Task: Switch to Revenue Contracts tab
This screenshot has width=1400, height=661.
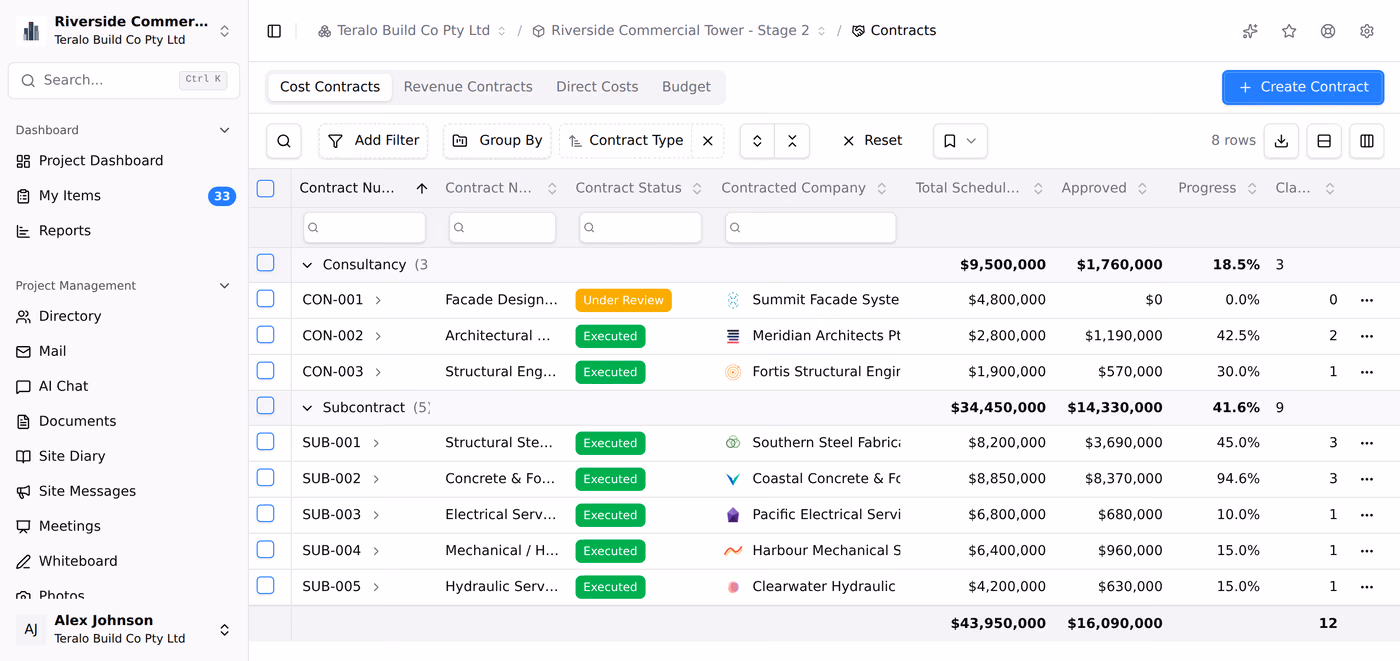Action: tap(468, 87)
